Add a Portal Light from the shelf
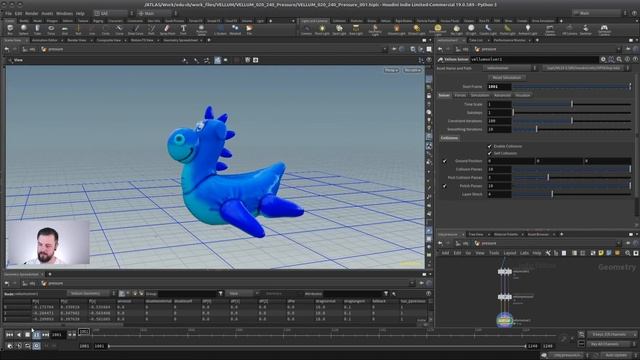This screenshot has height=360, width=640. (x=507, y=29)
